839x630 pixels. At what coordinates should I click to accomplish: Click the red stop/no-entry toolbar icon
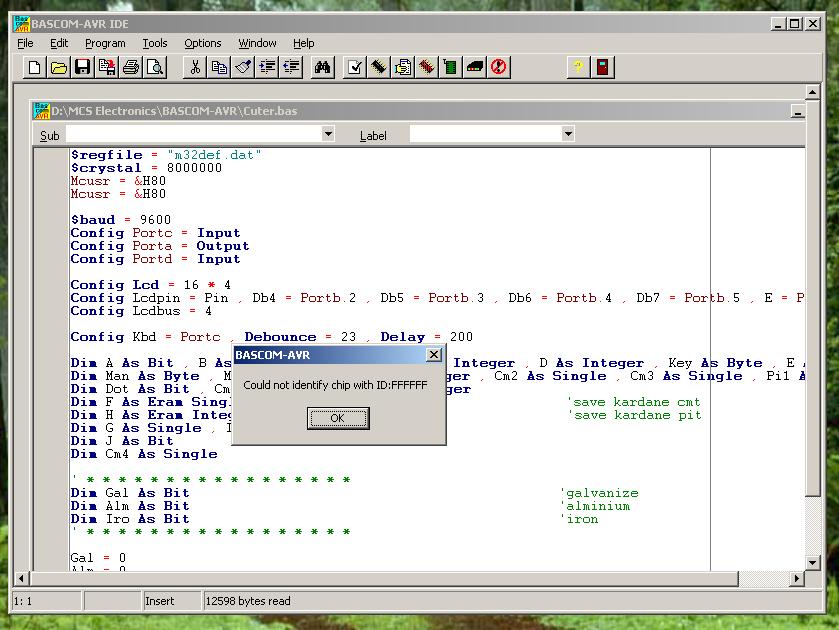499,67
